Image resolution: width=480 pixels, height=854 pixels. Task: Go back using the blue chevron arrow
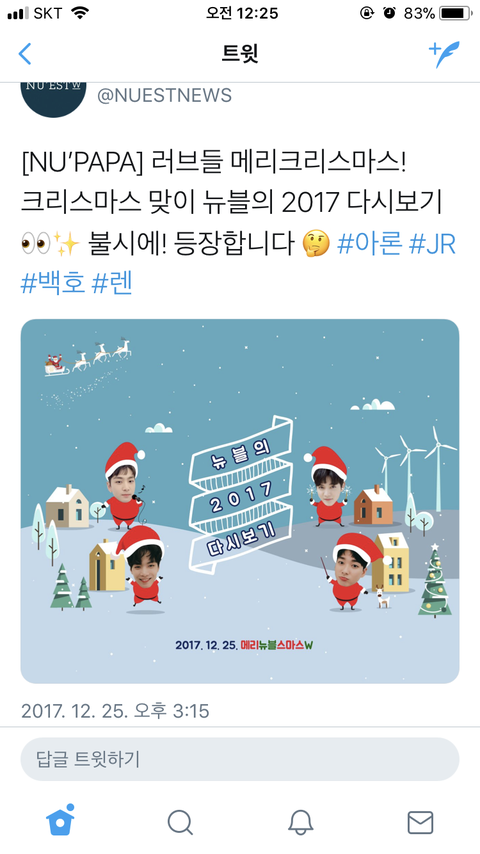(25, 54)
